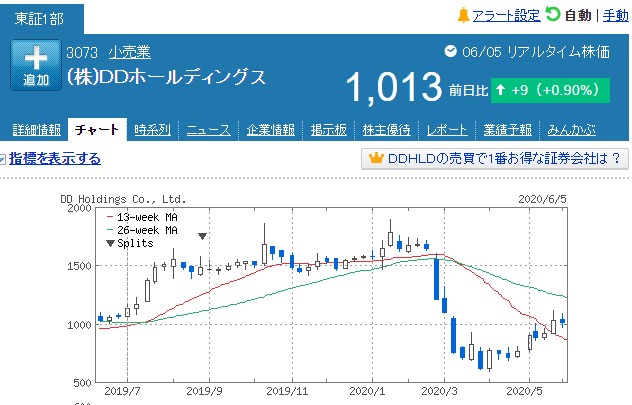Switch refresh mode to 手動

(x=615, y=16)
